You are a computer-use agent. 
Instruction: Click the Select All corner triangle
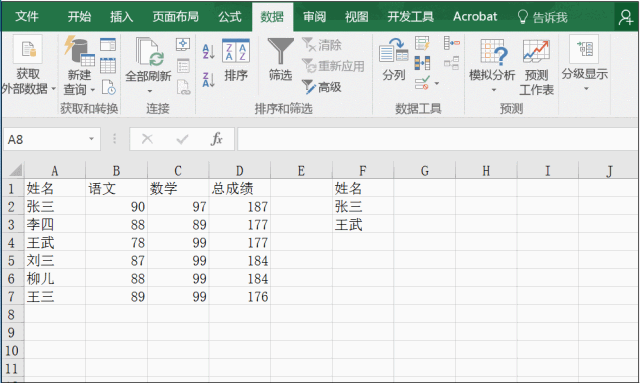point(16,170)
